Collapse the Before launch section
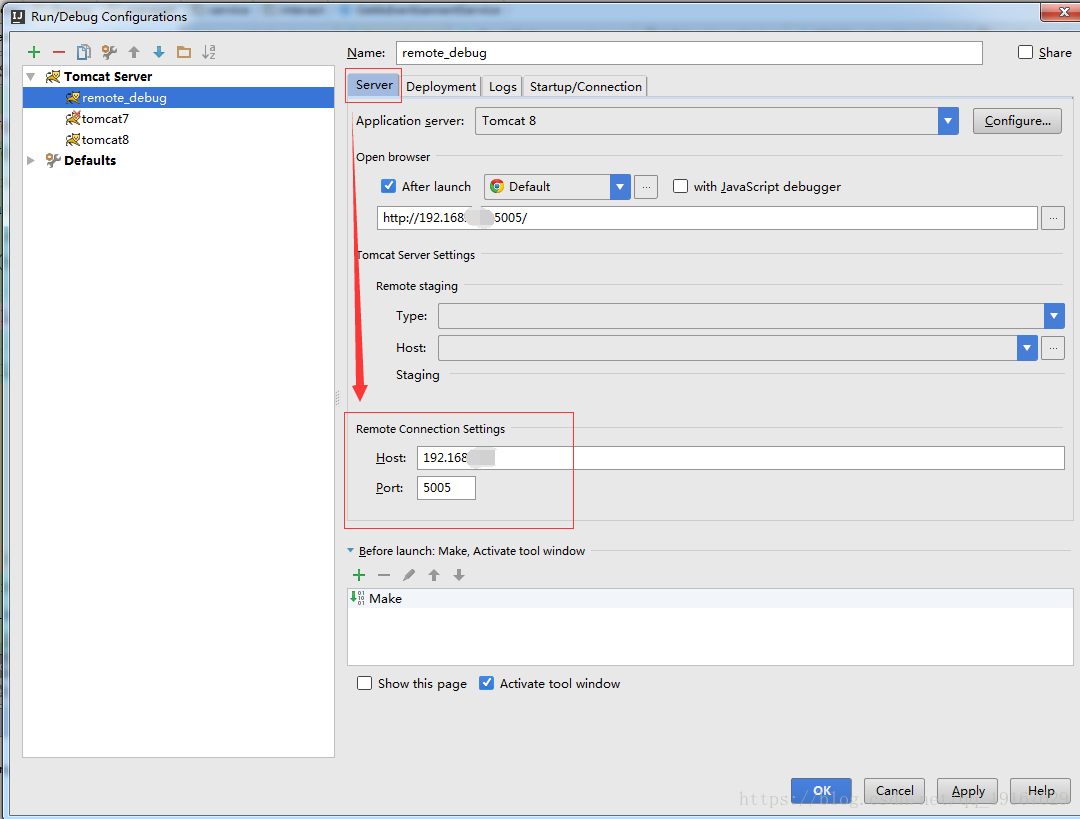 (351, 550)
